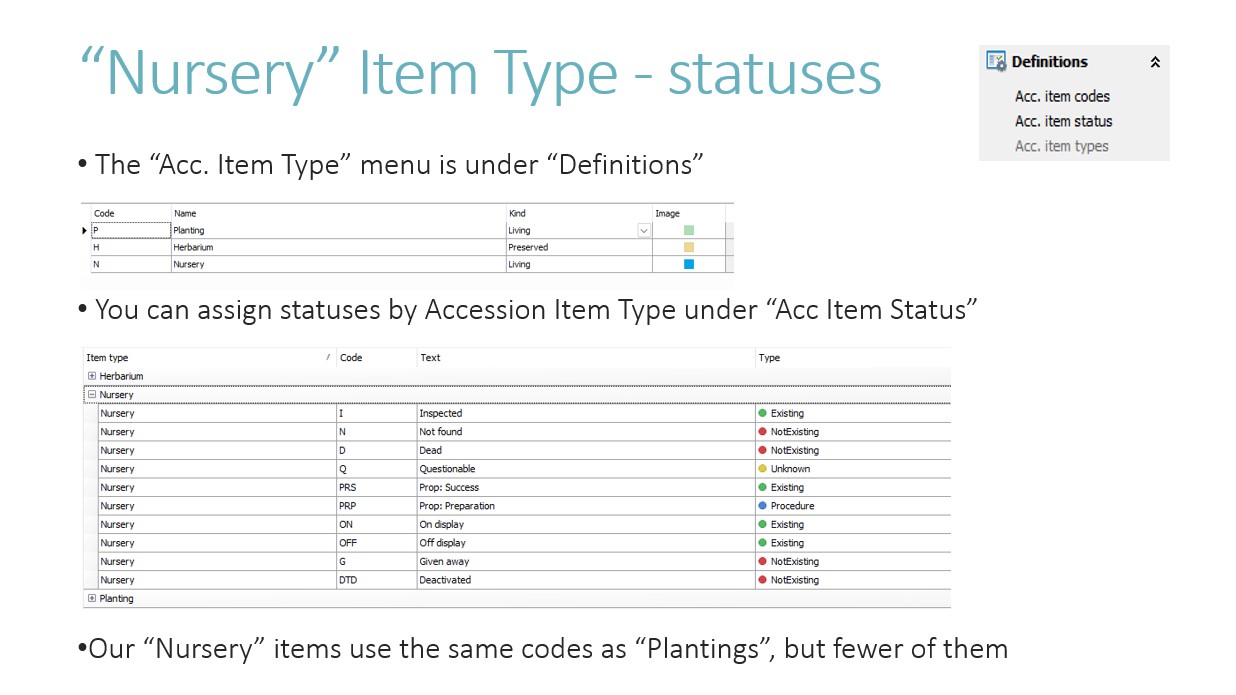The image size is (1236, 695).
Task: Open the Acc. item status menu entry
Action: click(1063, 121)
